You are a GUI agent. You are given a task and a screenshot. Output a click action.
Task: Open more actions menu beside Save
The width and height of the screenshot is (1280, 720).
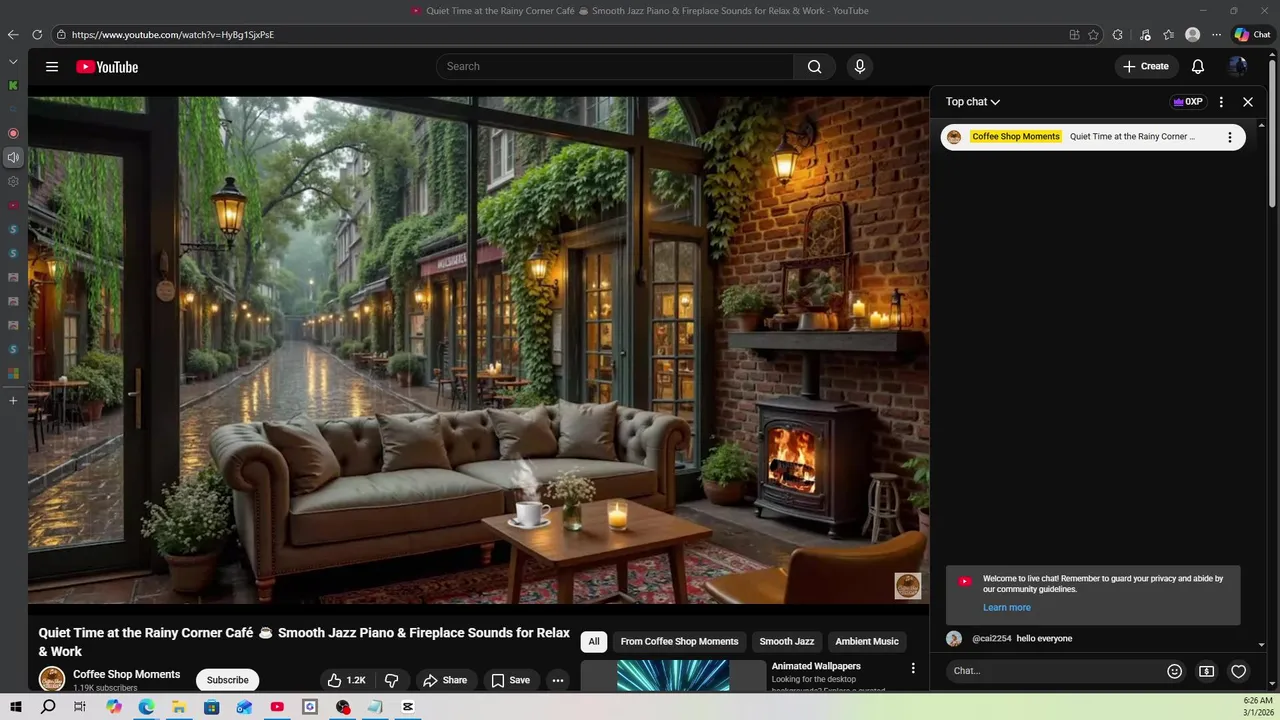558,680
